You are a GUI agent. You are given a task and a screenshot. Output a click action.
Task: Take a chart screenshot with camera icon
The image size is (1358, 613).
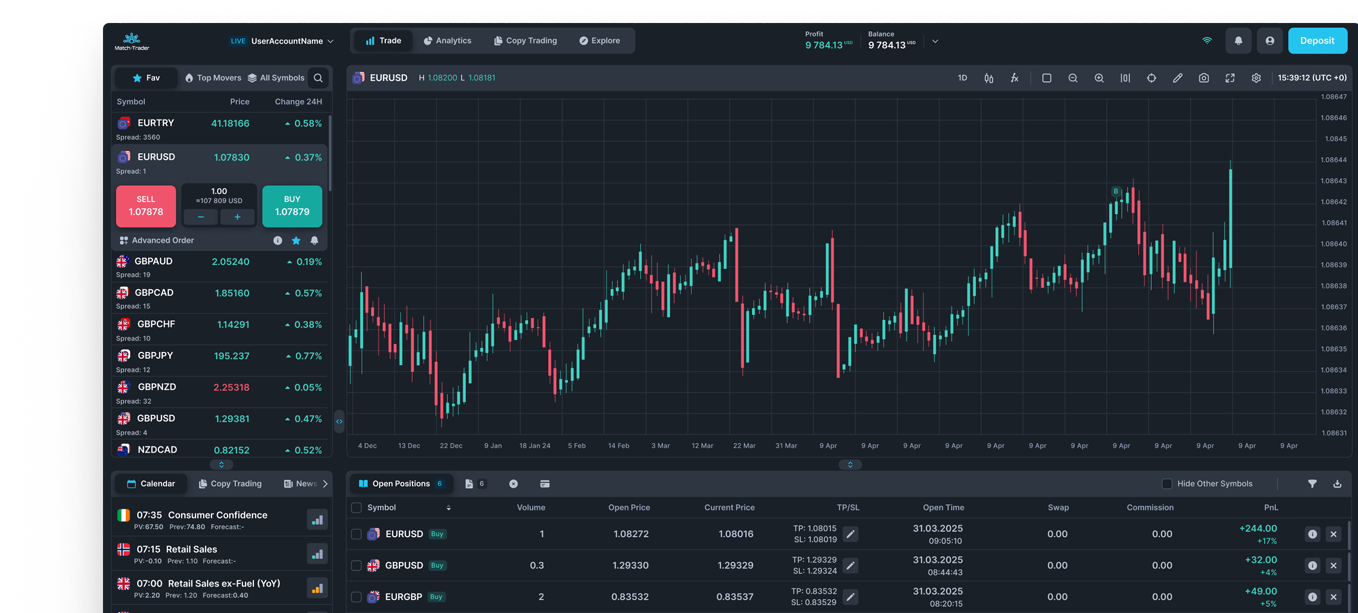pyautogui.click(x=1203, y=78)
